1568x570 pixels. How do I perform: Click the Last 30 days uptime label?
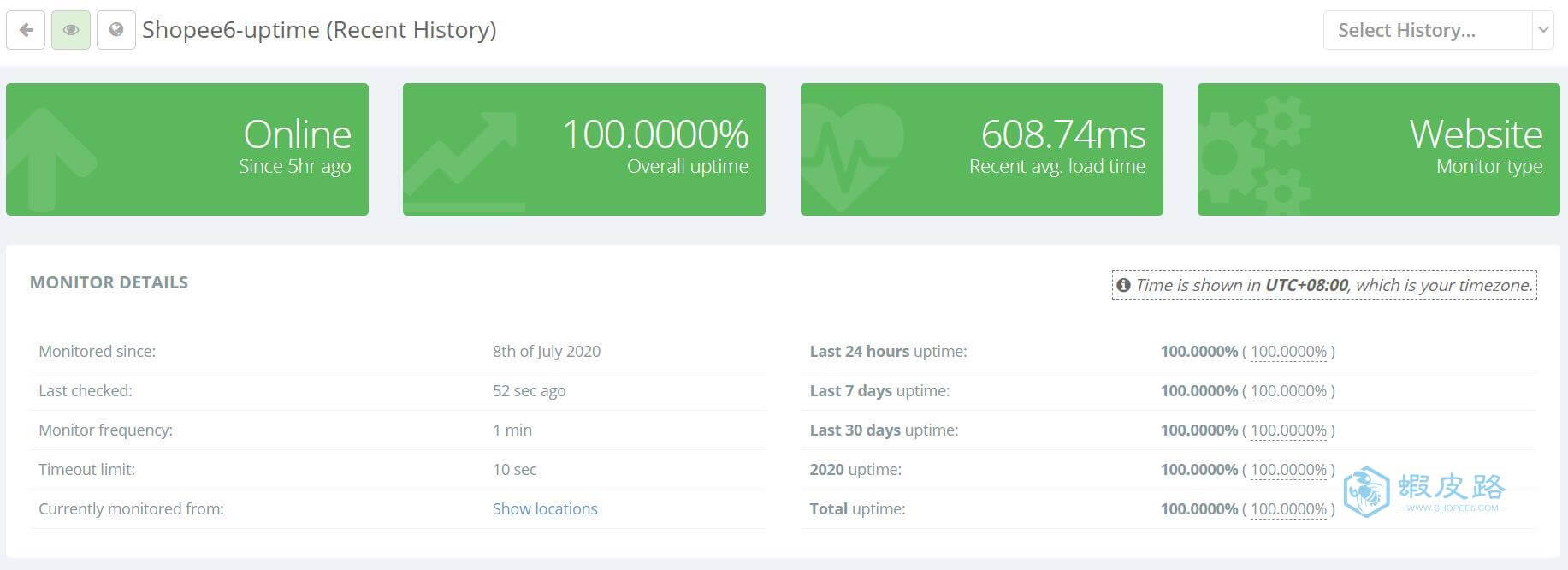click(884, 430)
